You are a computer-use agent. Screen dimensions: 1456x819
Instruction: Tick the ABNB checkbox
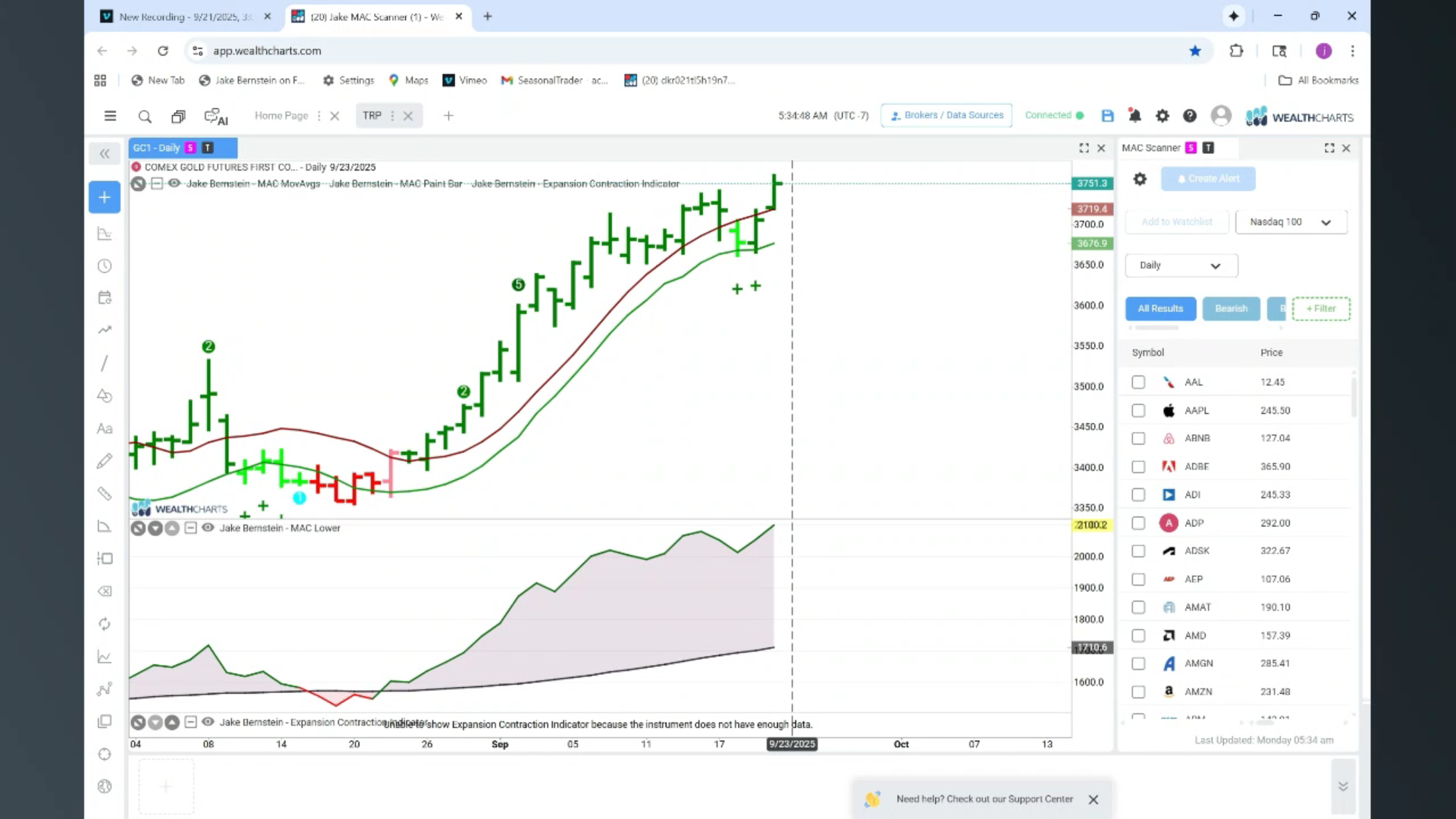pos(1138,438)
